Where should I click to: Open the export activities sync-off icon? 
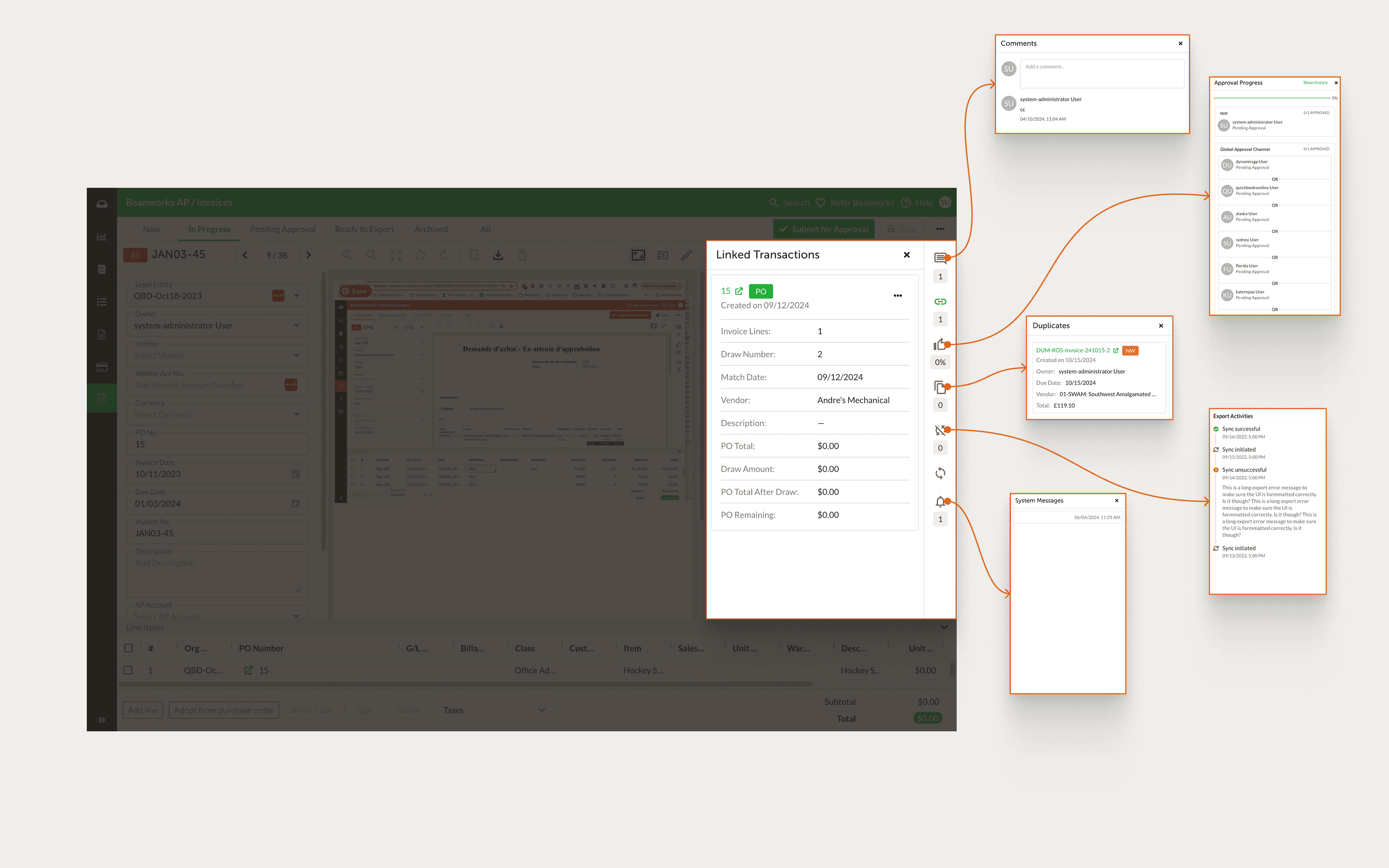tap(940, 430)
